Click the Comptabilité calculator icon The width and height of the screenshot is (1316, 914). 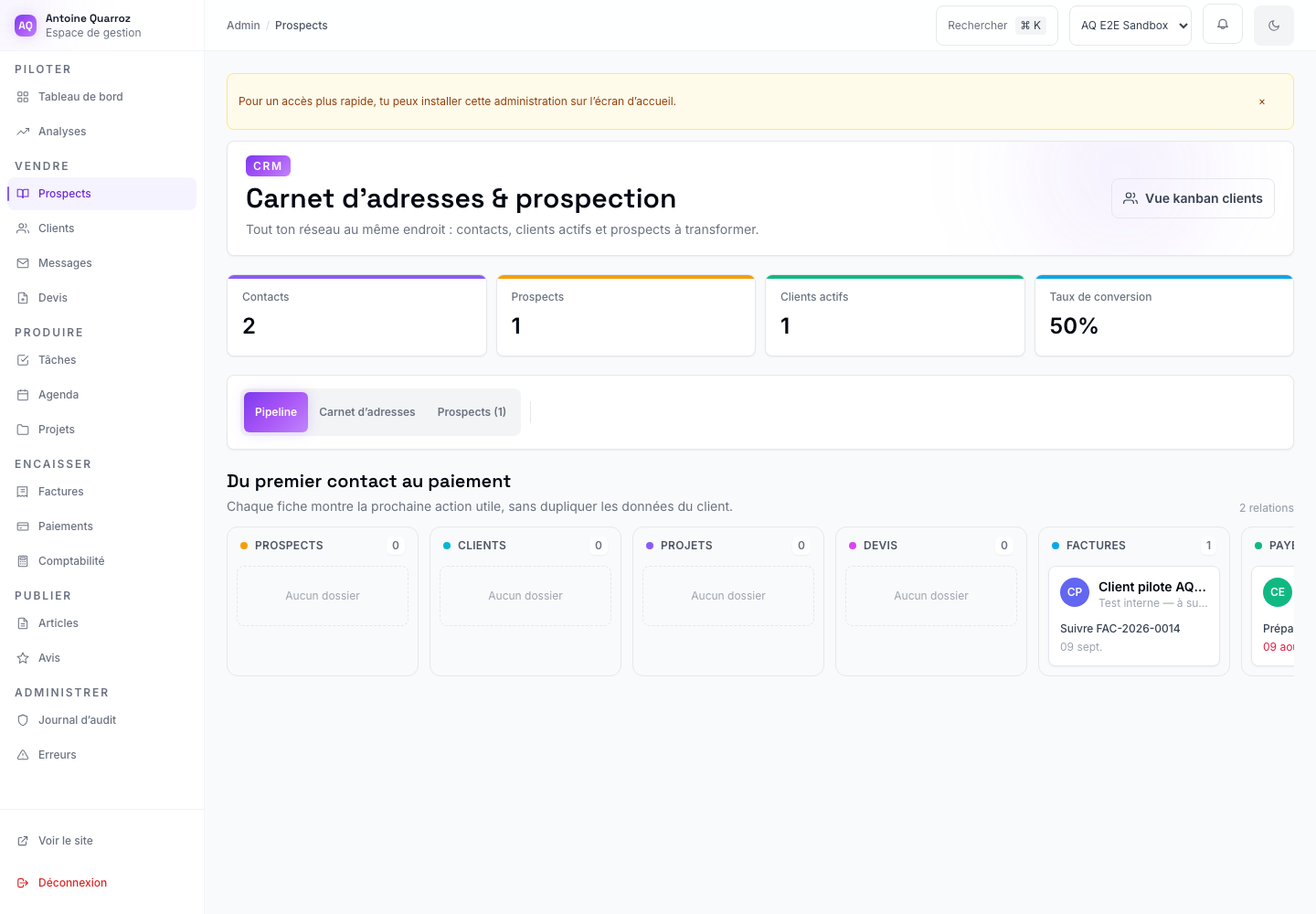[x=23, y=561]
